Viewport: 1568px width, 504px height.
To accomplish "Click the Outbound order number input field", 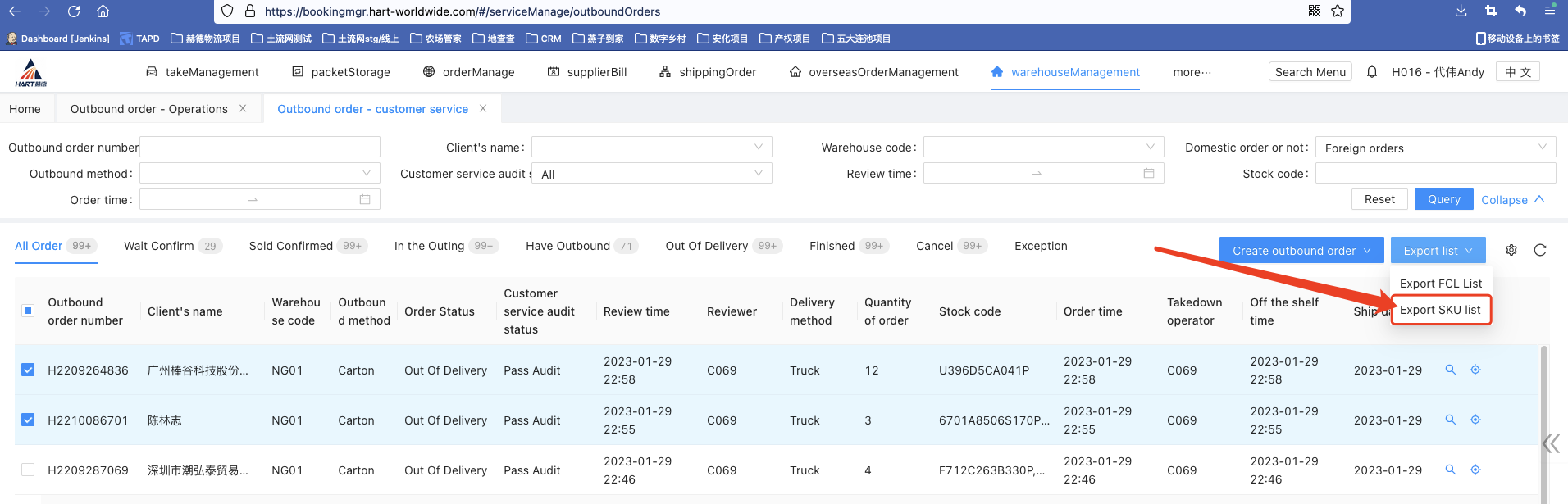I will click(x=260, y=148).
